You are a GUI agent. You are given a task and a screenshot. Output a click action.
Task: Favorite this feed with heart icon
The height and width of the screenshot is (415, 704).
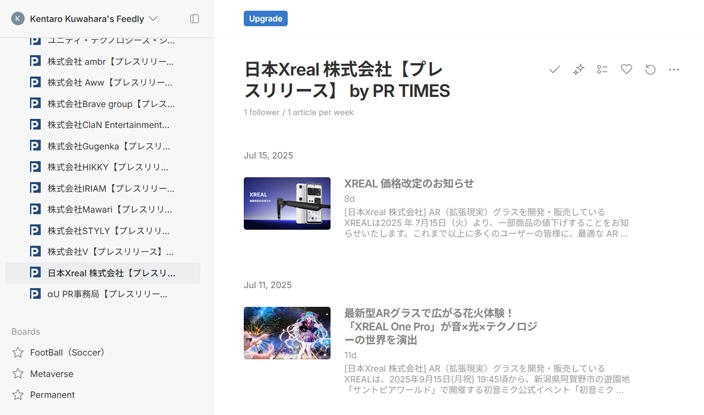(626, 70)
